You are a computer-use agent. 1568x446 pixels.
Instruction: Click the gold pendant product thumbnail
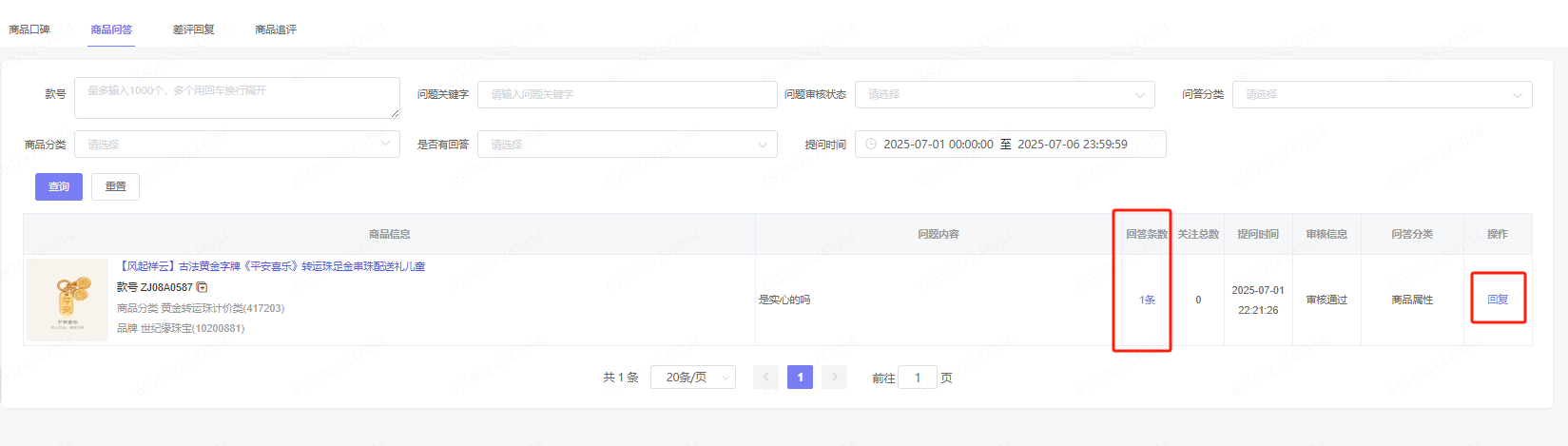tap(68, 301)
